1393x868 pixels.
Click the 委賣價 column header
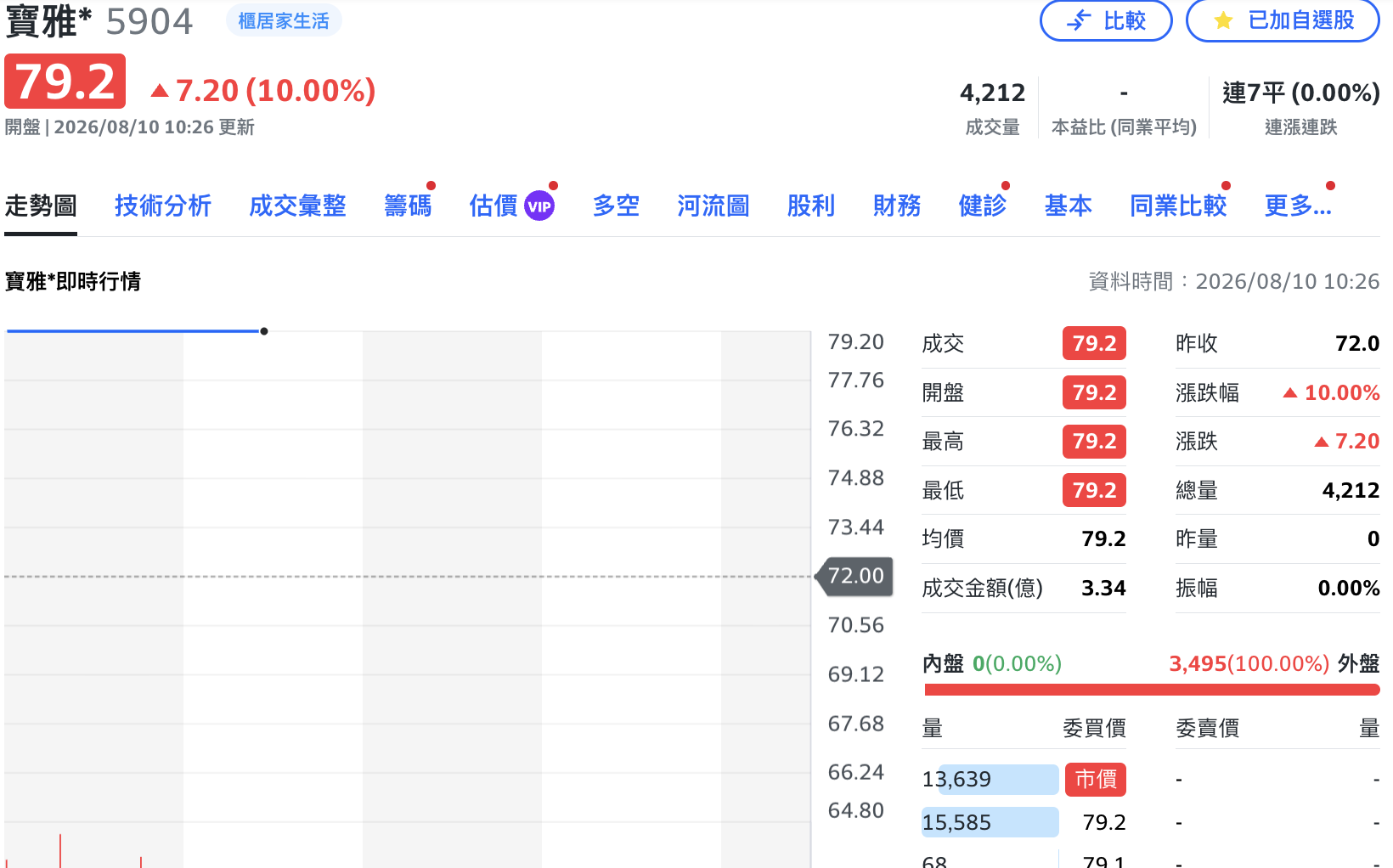click(x=1207, y=728)
